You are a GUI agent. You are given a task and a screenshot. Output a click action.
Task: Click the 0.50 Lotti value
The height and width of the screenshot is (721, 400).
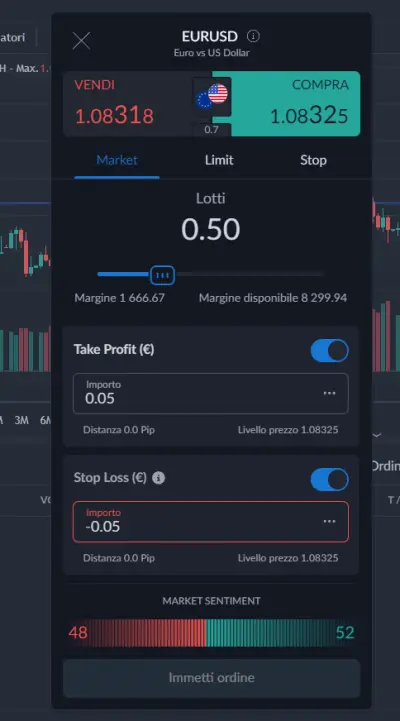[211, 229]
